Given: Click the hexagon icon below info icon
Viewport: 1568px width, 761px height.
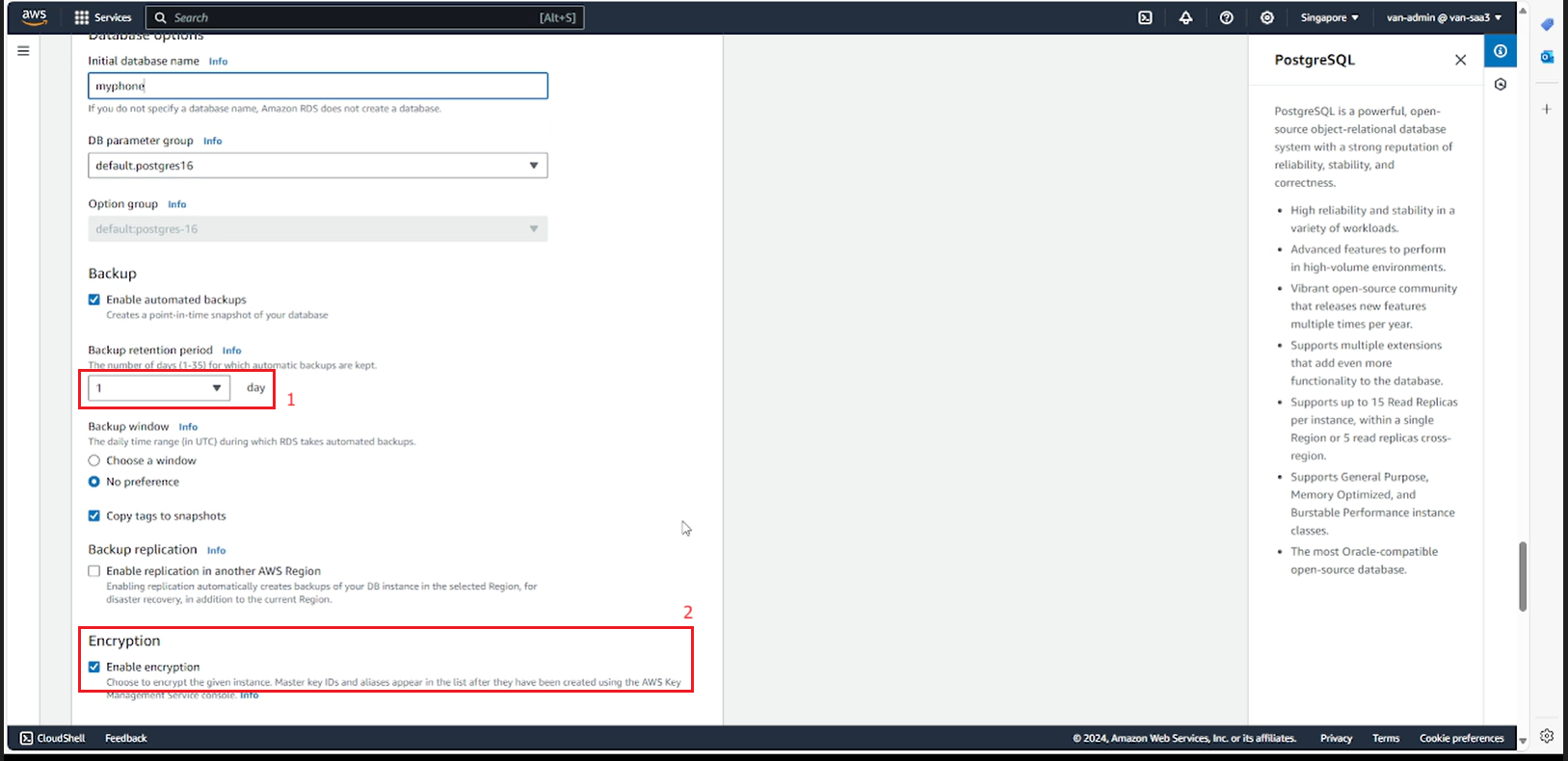Looking at the screenshot, I should click(x=1501, y=85).
